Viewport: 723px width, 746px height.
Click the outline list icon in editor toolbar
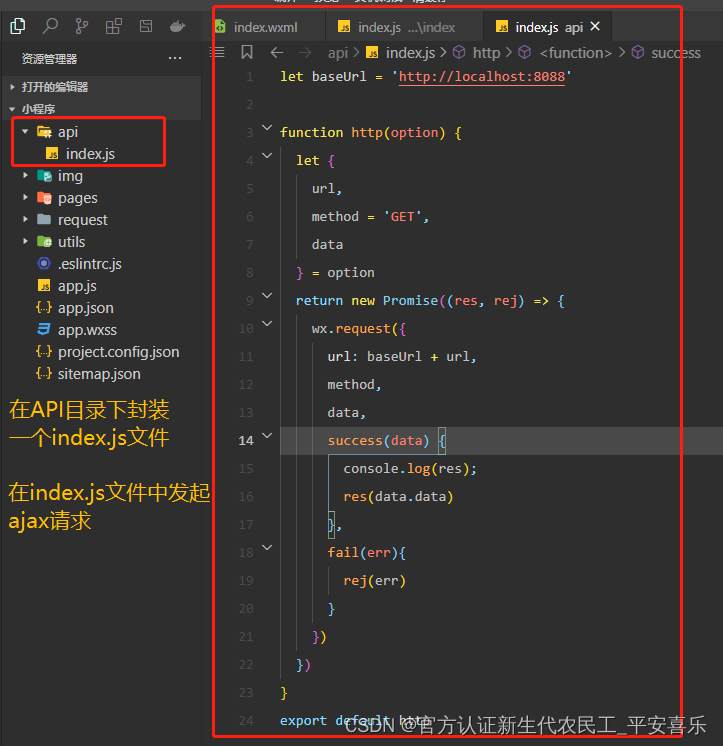[x=217, y=52]
